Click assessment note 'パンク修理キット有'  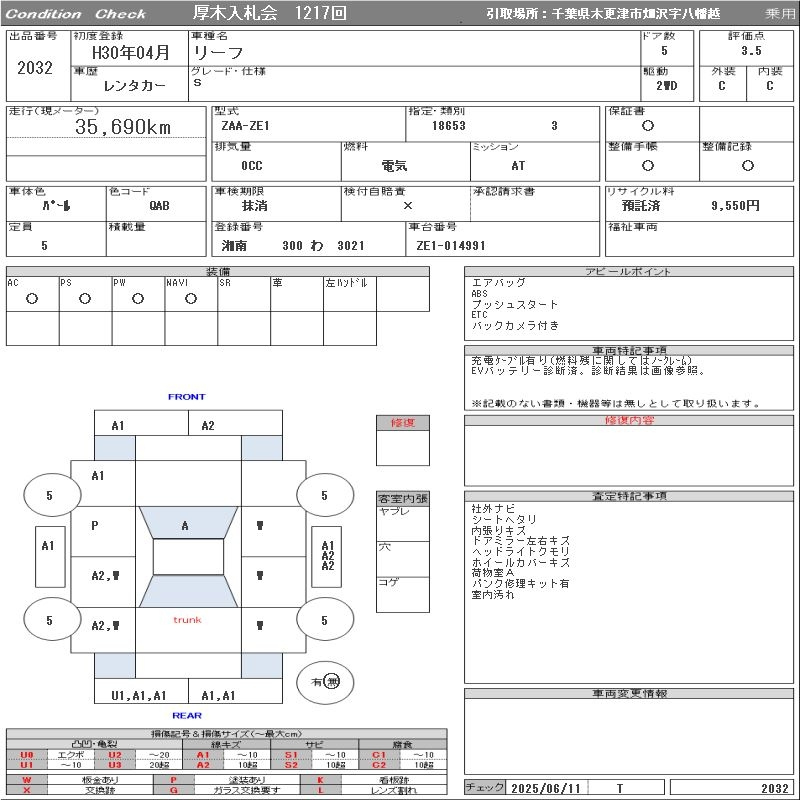pos(520,584)
